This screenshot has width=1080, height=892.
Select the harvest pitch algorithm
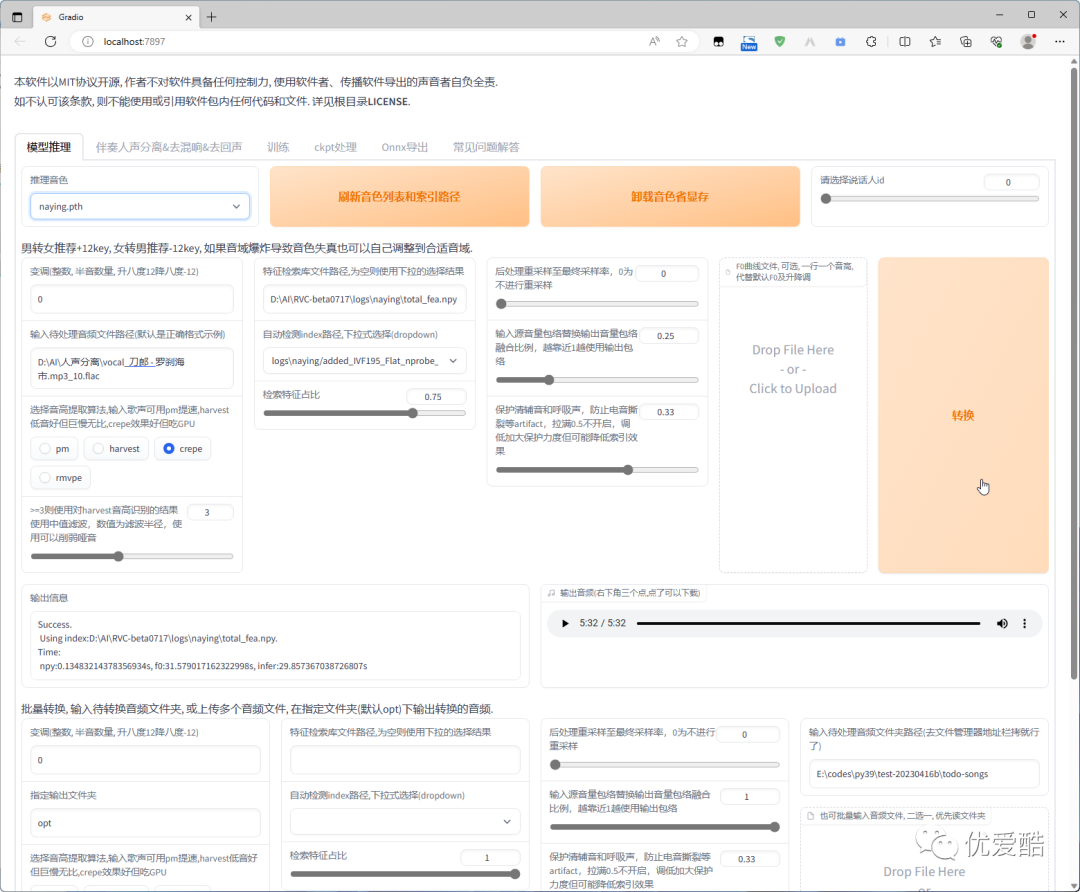pos(116,448)
